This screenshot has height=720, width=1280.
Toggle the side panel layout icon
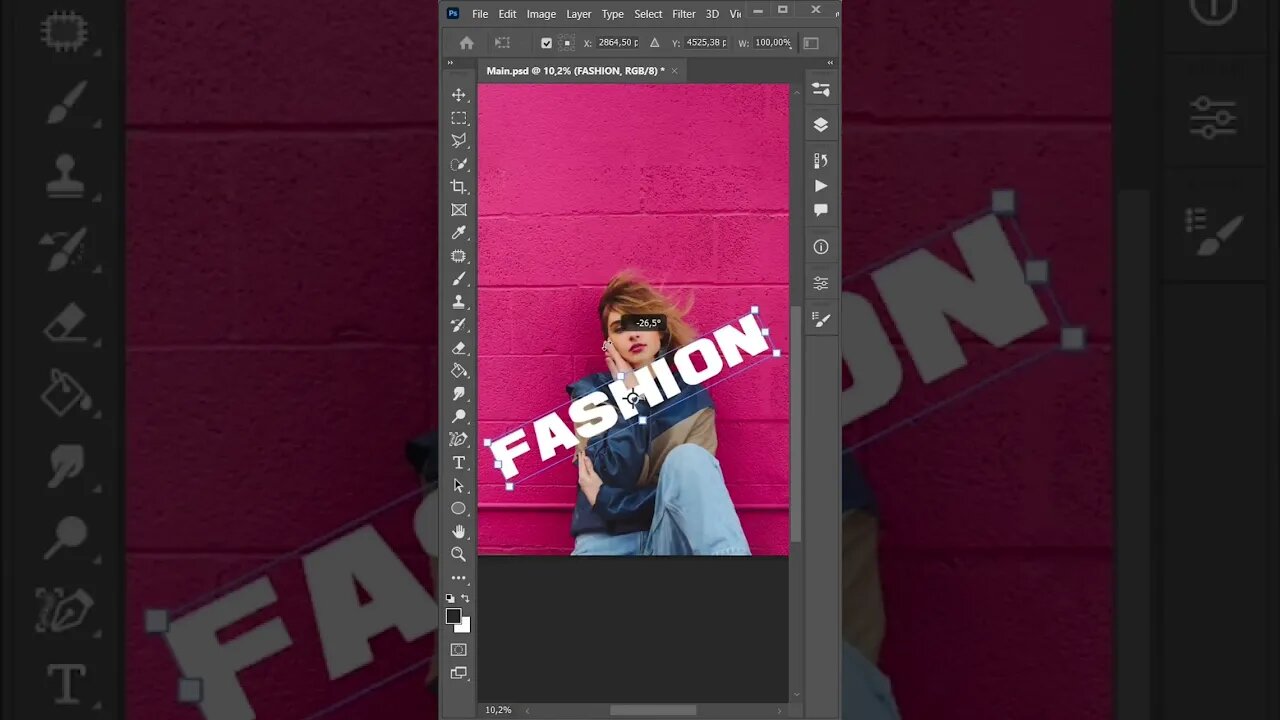(x=811, y=43)
